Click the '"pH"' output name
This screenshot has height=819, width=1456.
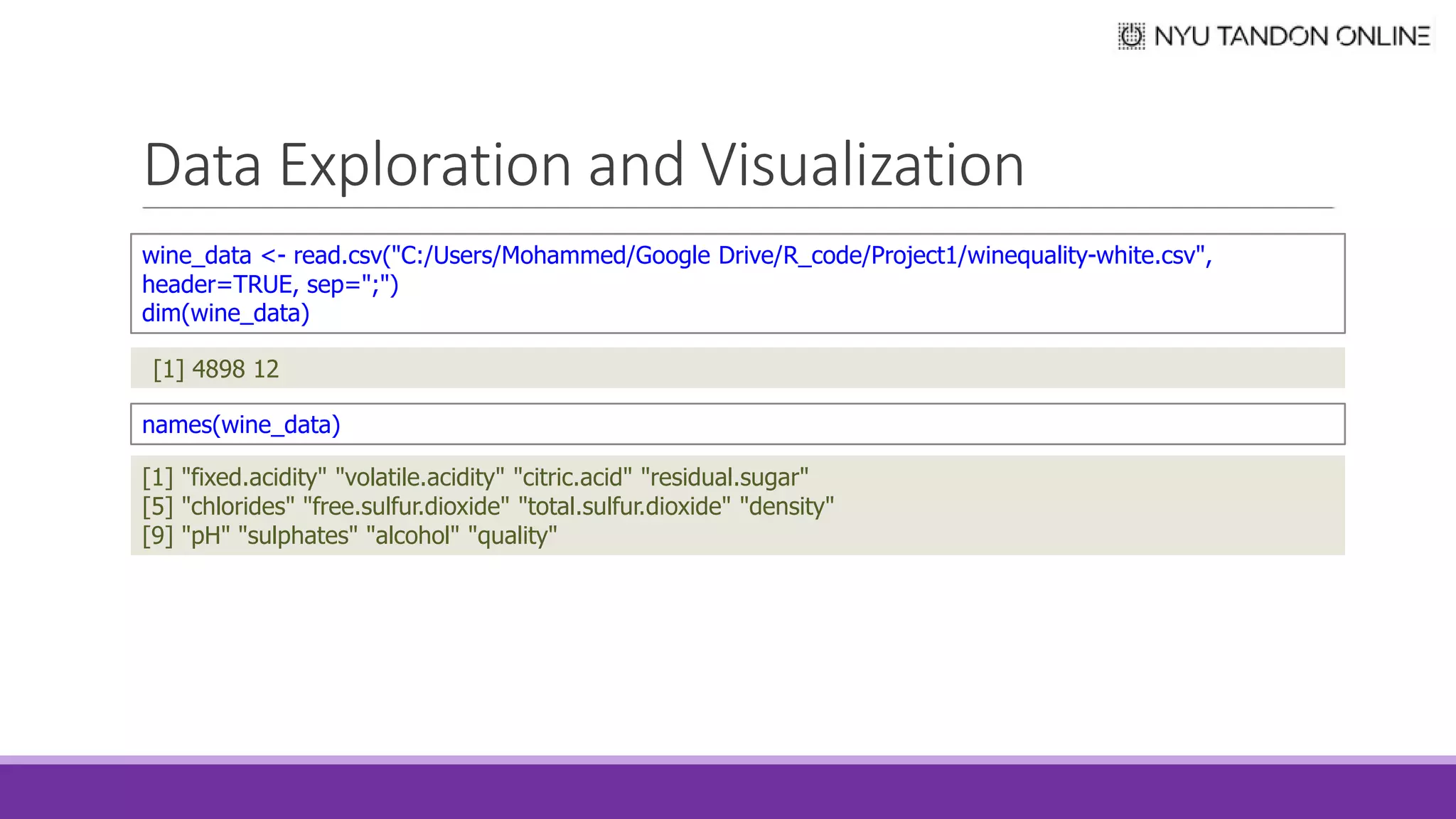[x=205, y=535]
